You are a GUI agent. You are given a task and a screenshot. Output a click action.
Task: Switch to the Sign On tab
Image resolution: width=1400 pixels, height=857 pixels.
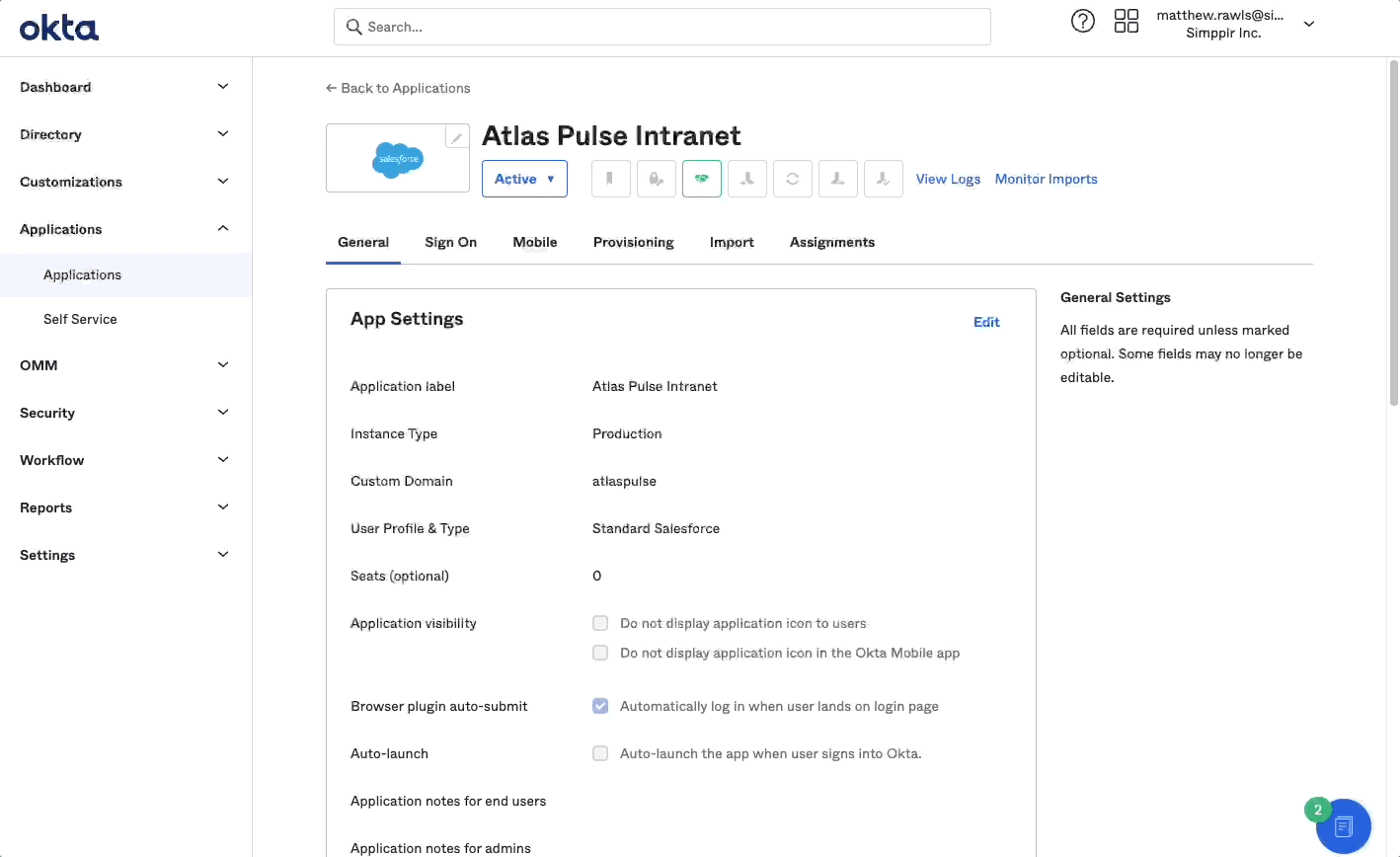pos(451,242)
